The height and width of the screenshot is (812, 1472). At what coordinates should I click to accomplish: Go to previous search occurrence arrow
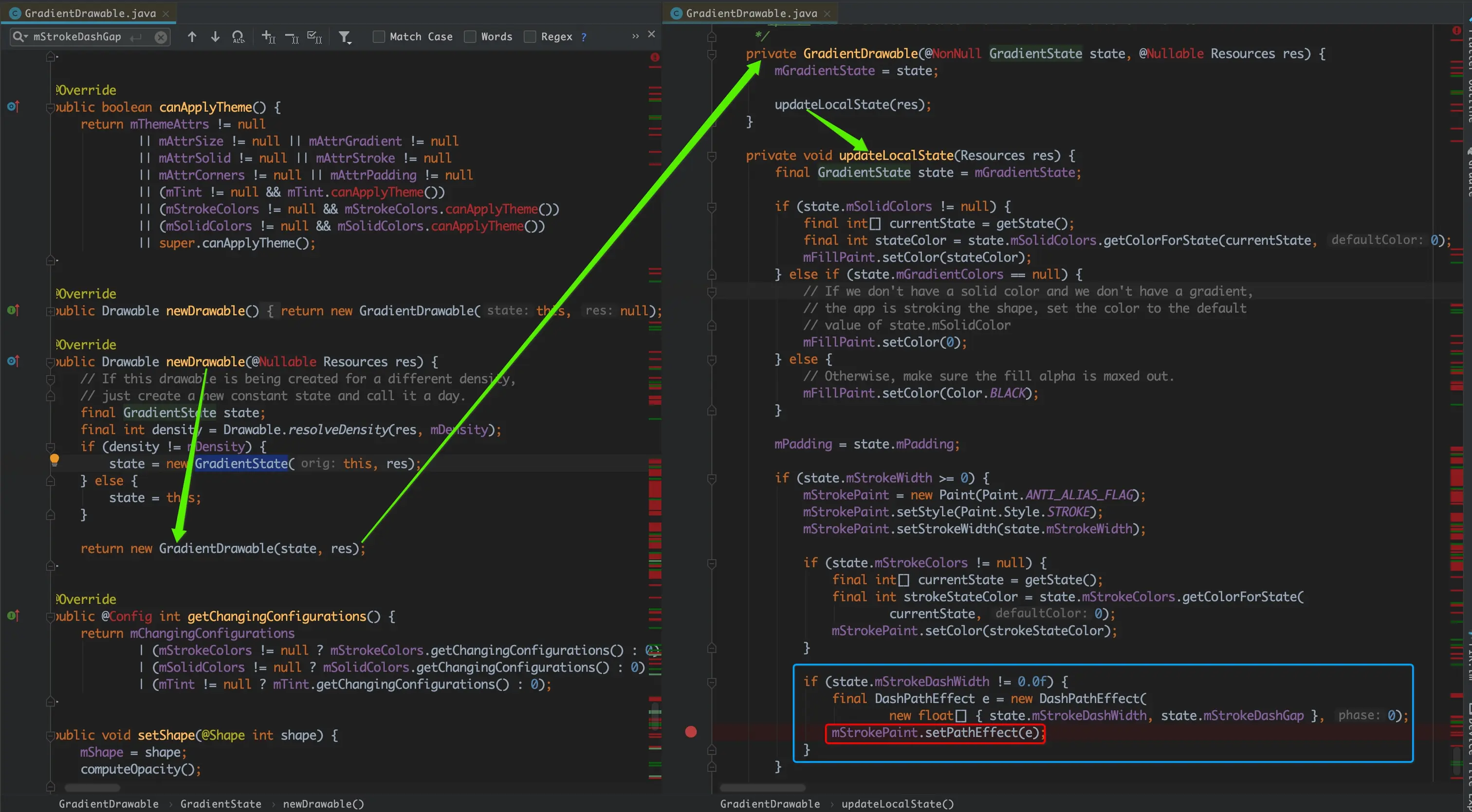(x=192, y=36)
